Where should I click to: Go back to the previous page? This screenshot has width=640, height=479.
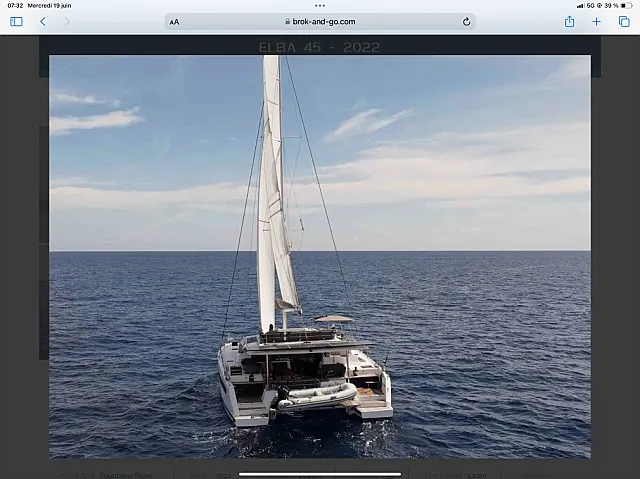click(x=43, y=22)
